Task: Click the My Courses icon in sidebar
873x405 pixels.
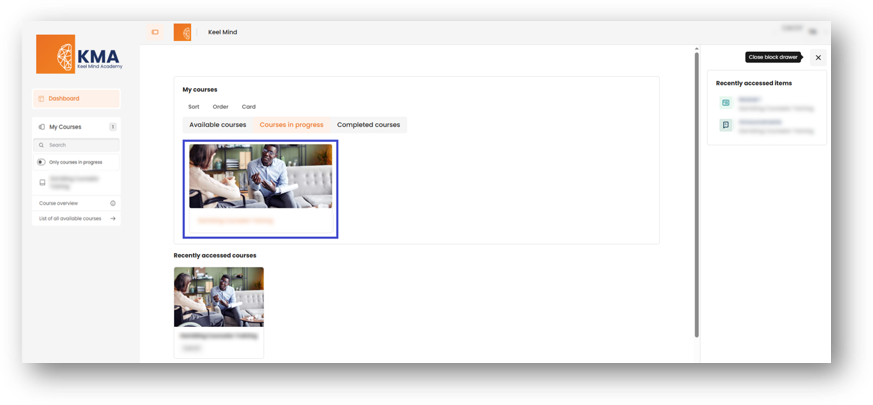Action: coord(41,127)
